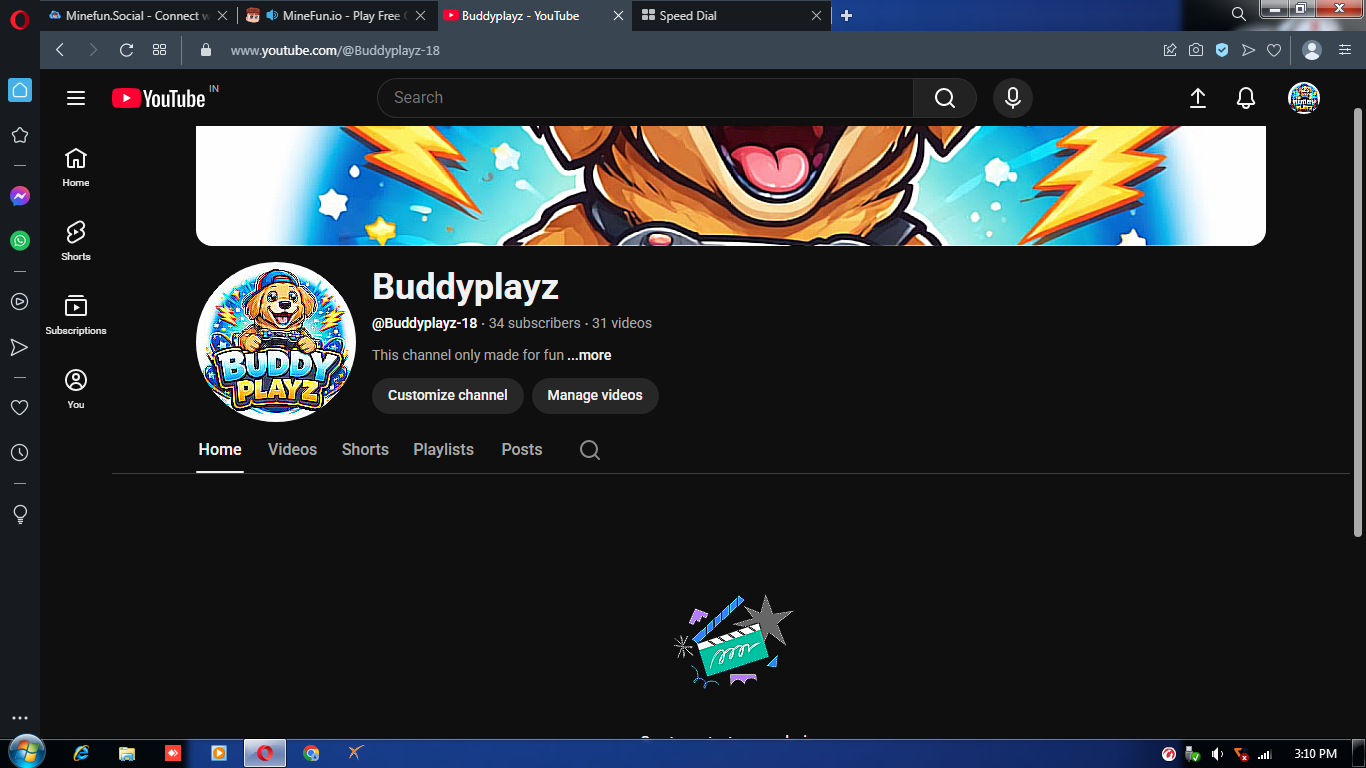Search within channel magnifier icon
Image resolution: width=1366 pixels, height=768 pixels.
pos(590,450)
